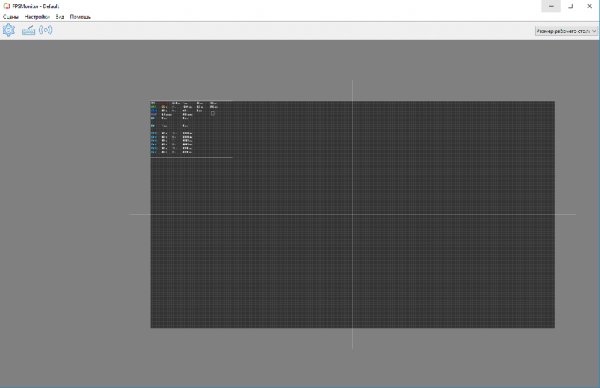The width and height of the screenshot is (600, 388).
Task: Open settings via the gear icon
Action: coord(8,30)
